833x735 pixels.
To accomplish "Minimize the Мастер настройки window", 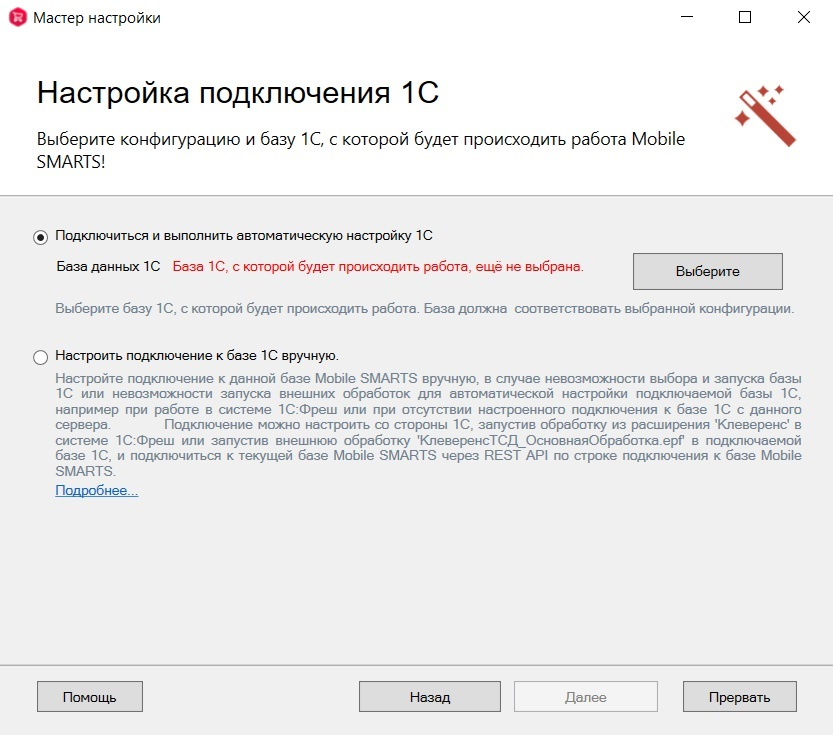I will pos(687,17).
